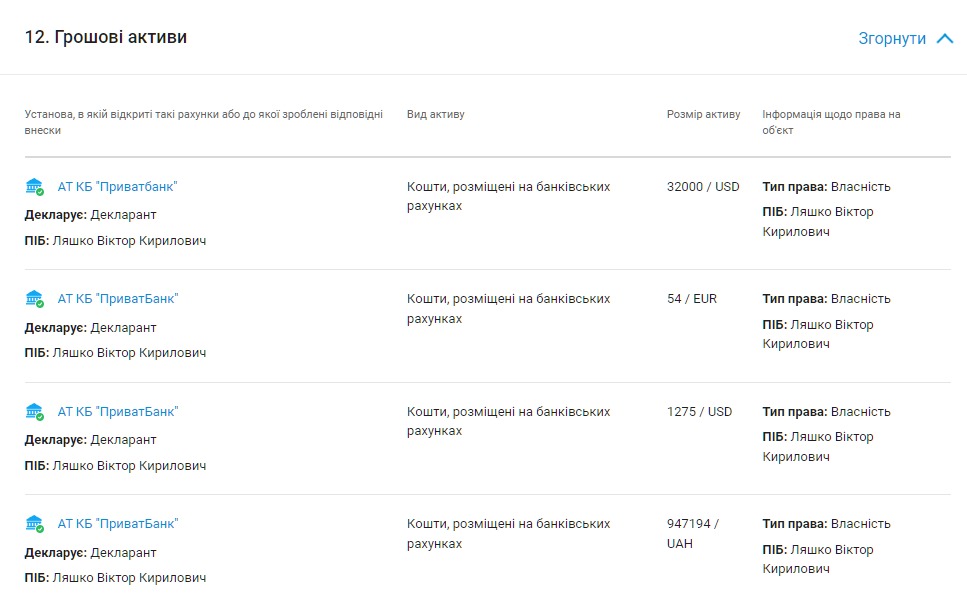Click bank icon in the 54 EUR row
Screen dimensions: 967x608
tap(35, 299)
